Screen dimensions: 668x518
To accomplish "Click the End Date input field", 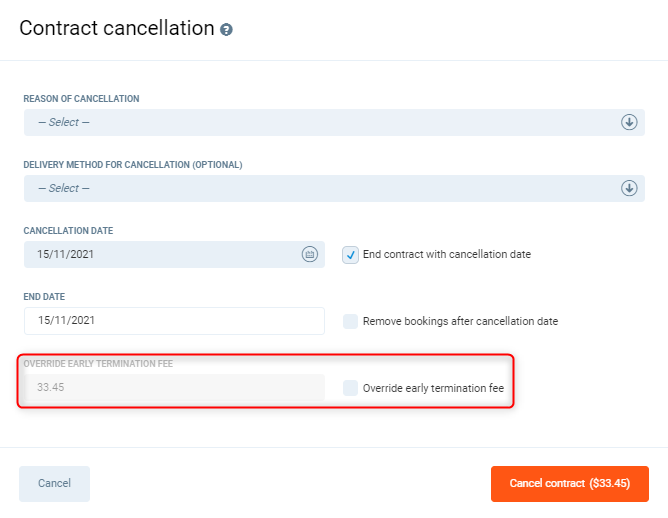I will click(174, 321).
